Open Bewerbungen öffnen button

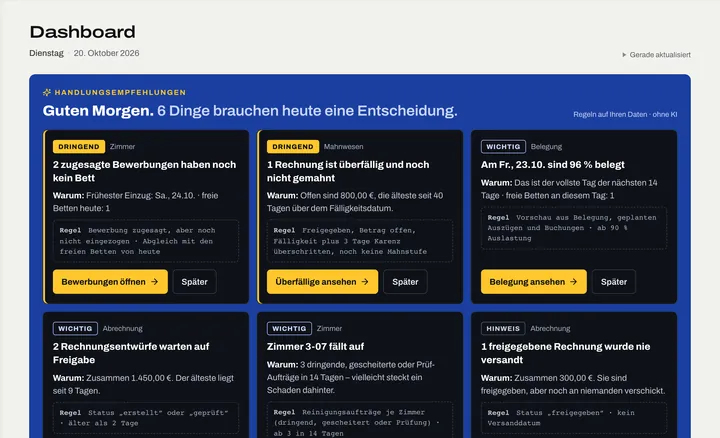110,281
